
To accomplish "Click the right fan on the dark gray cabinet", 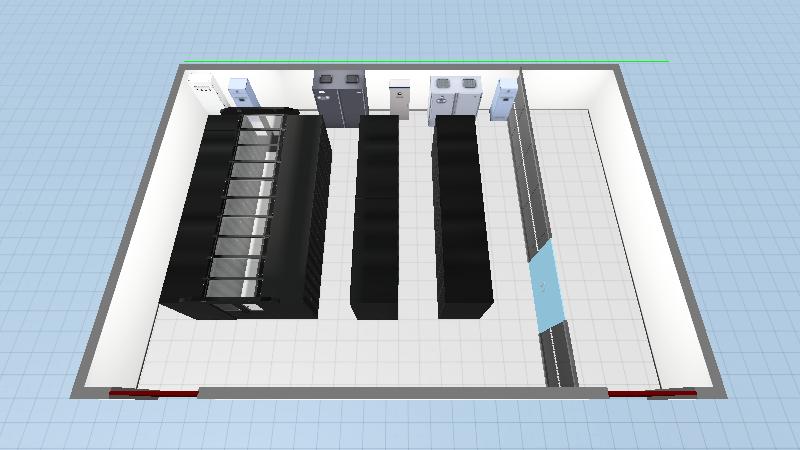I will click(x=352, y=80).
